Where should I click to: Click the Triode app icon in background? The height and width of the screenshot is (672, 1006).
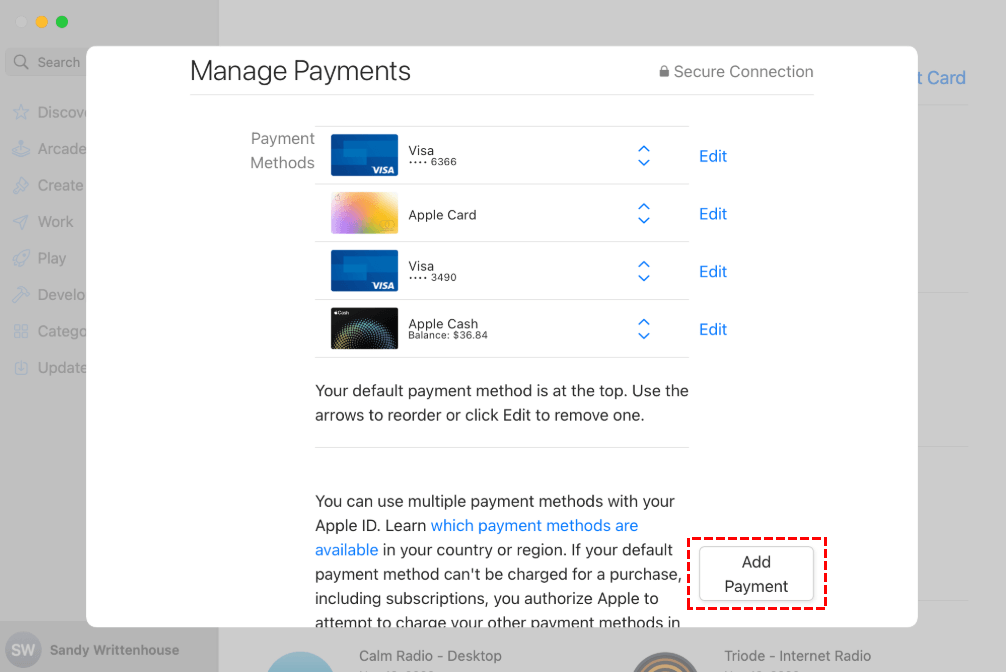[665, 662]
